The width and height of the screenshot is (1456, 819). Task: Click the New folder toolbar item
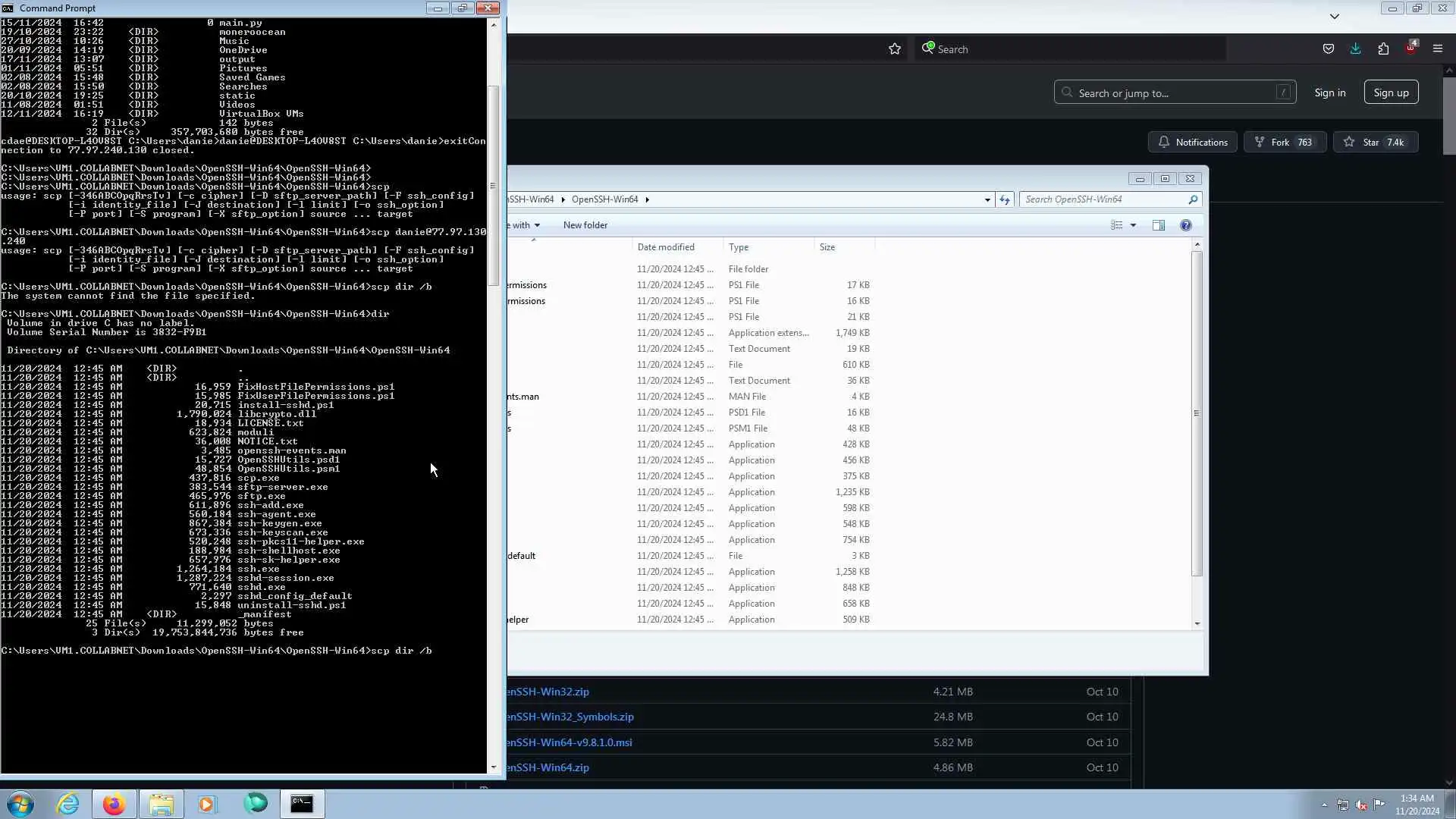[x=585, y=225]
